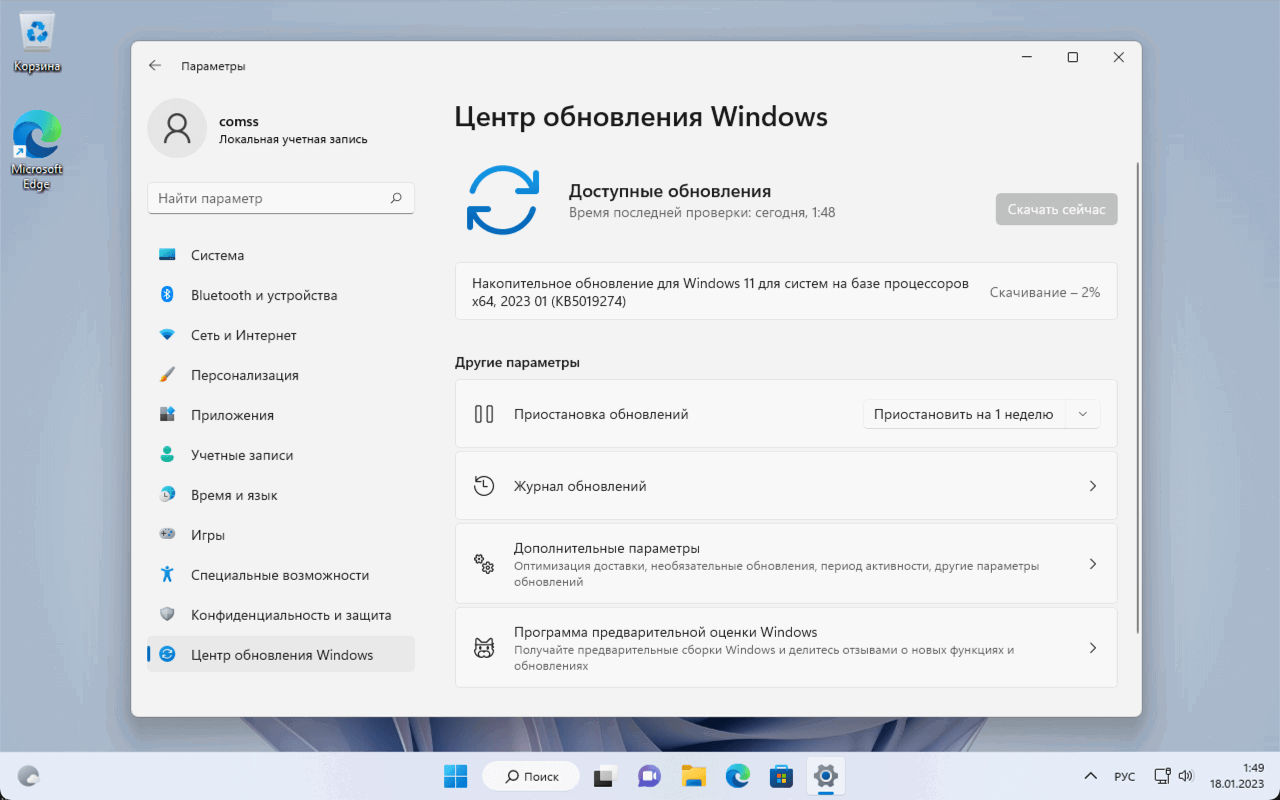Click the KB5019274 cumulative update text

click(720, 292)
